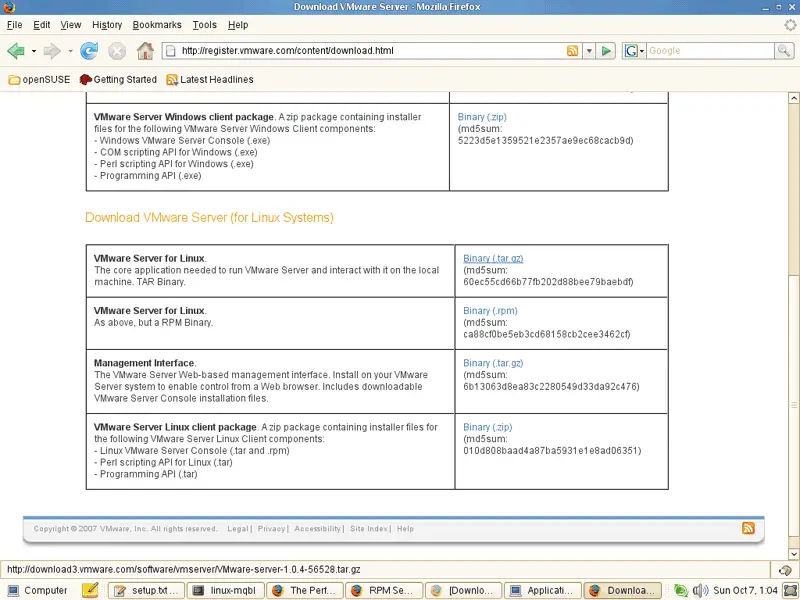Click md5sum 010d808baad4a87ba5931e1e8ad06351 text

tap(553, 451)
